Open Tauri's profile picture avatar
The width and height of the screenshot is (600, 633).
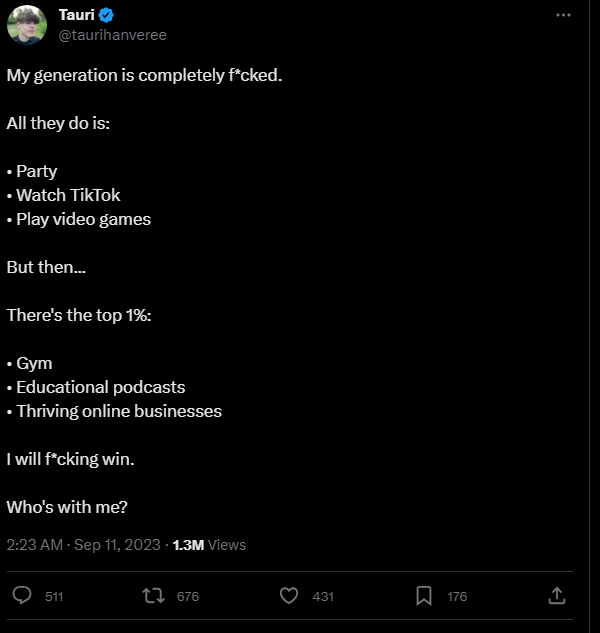tap(27, 25)
